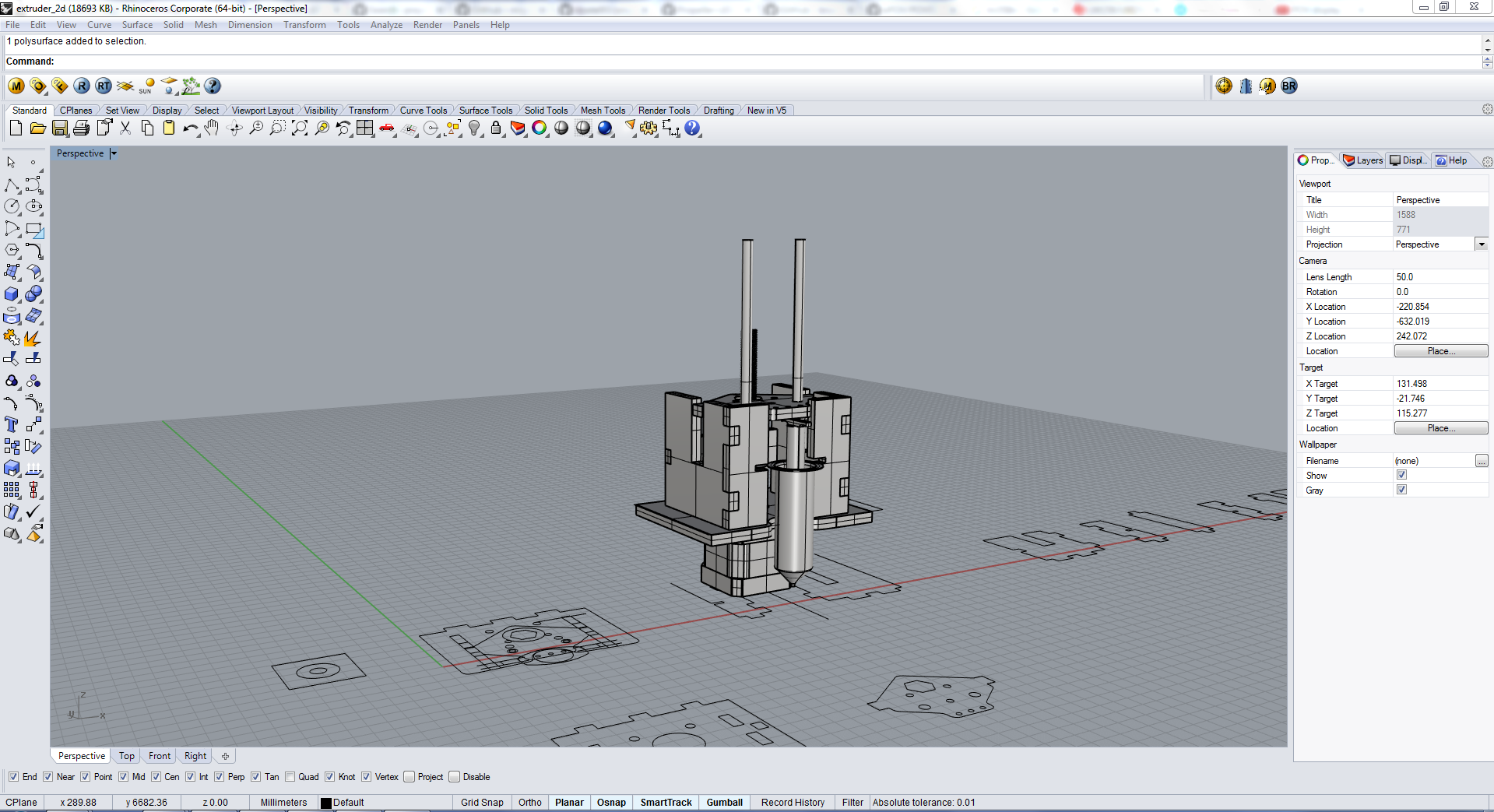Viewport: 1494px width, 812px height.
Task: Enable the Quad osnap checkbox
Action: click(290, 777)
